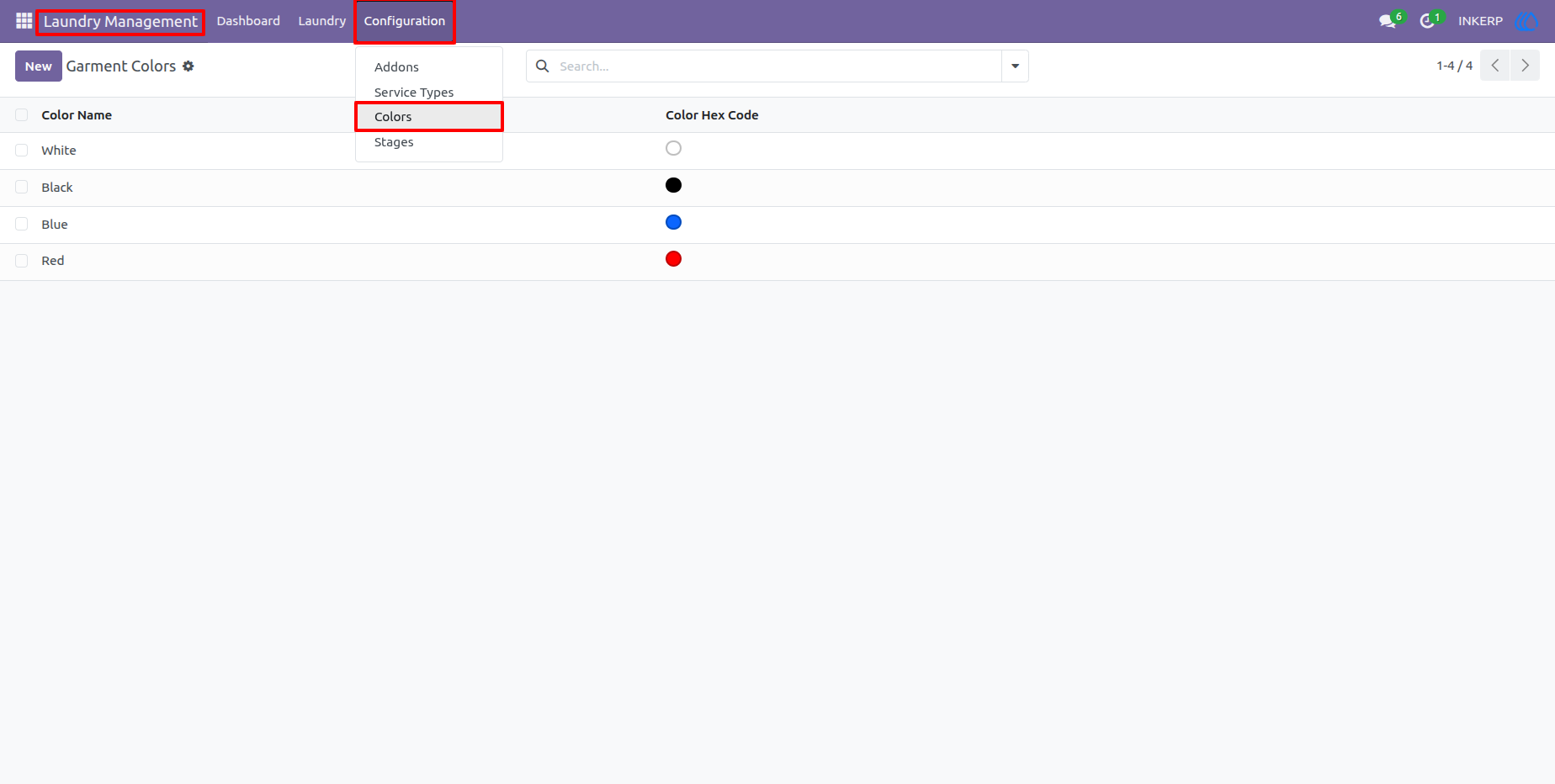Sort by Color Hex Code column header

pyautogui.click(x=712, y=115)
